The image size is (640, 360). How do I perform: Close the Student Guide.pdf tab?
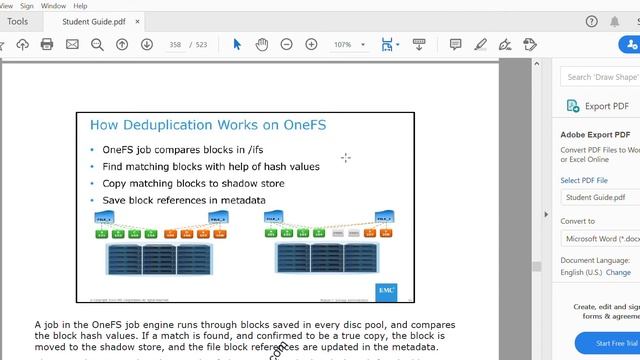tap(137, 22)
